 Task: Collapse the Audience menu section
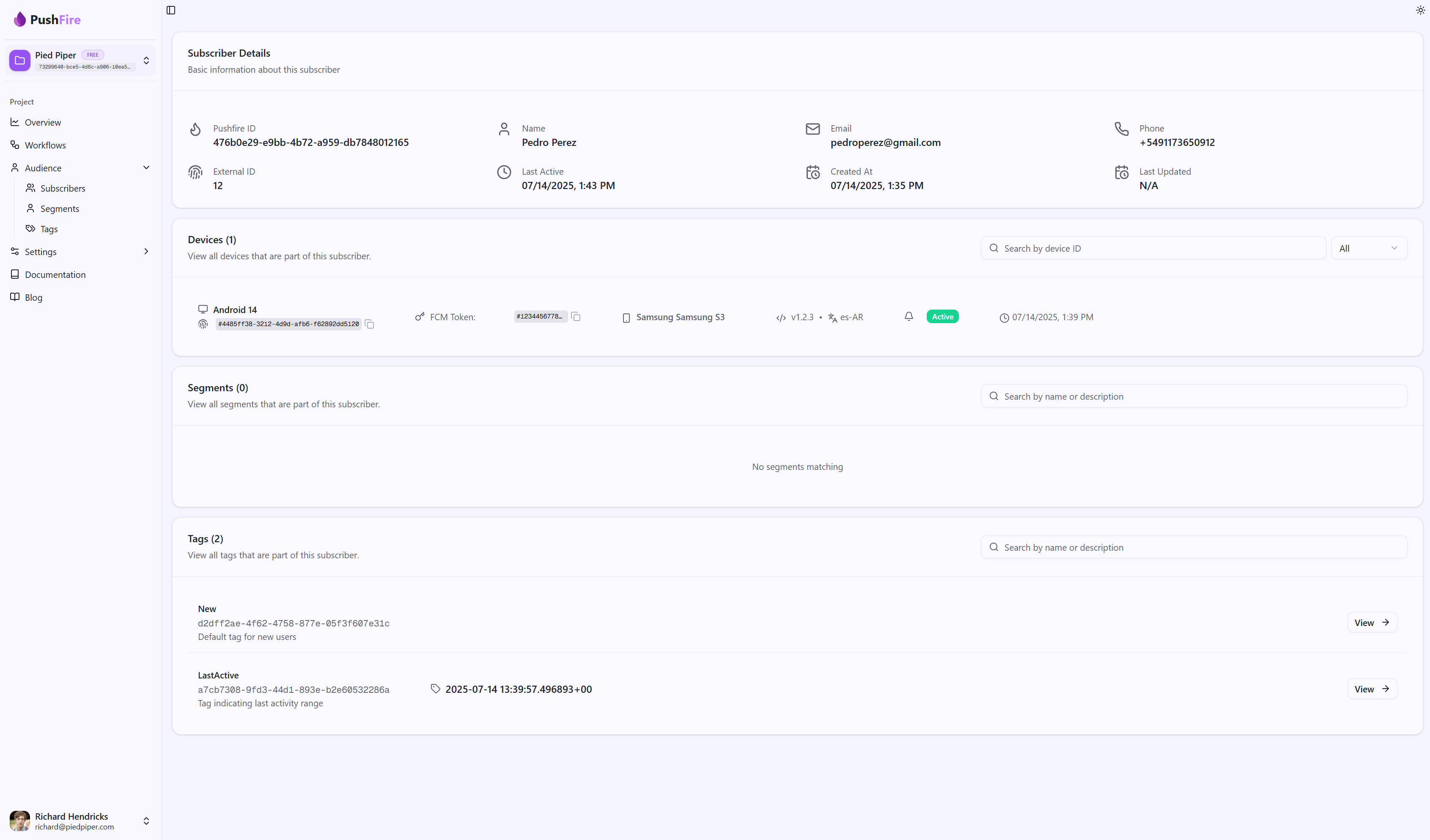pyautogui.click(x=146, y=167)
